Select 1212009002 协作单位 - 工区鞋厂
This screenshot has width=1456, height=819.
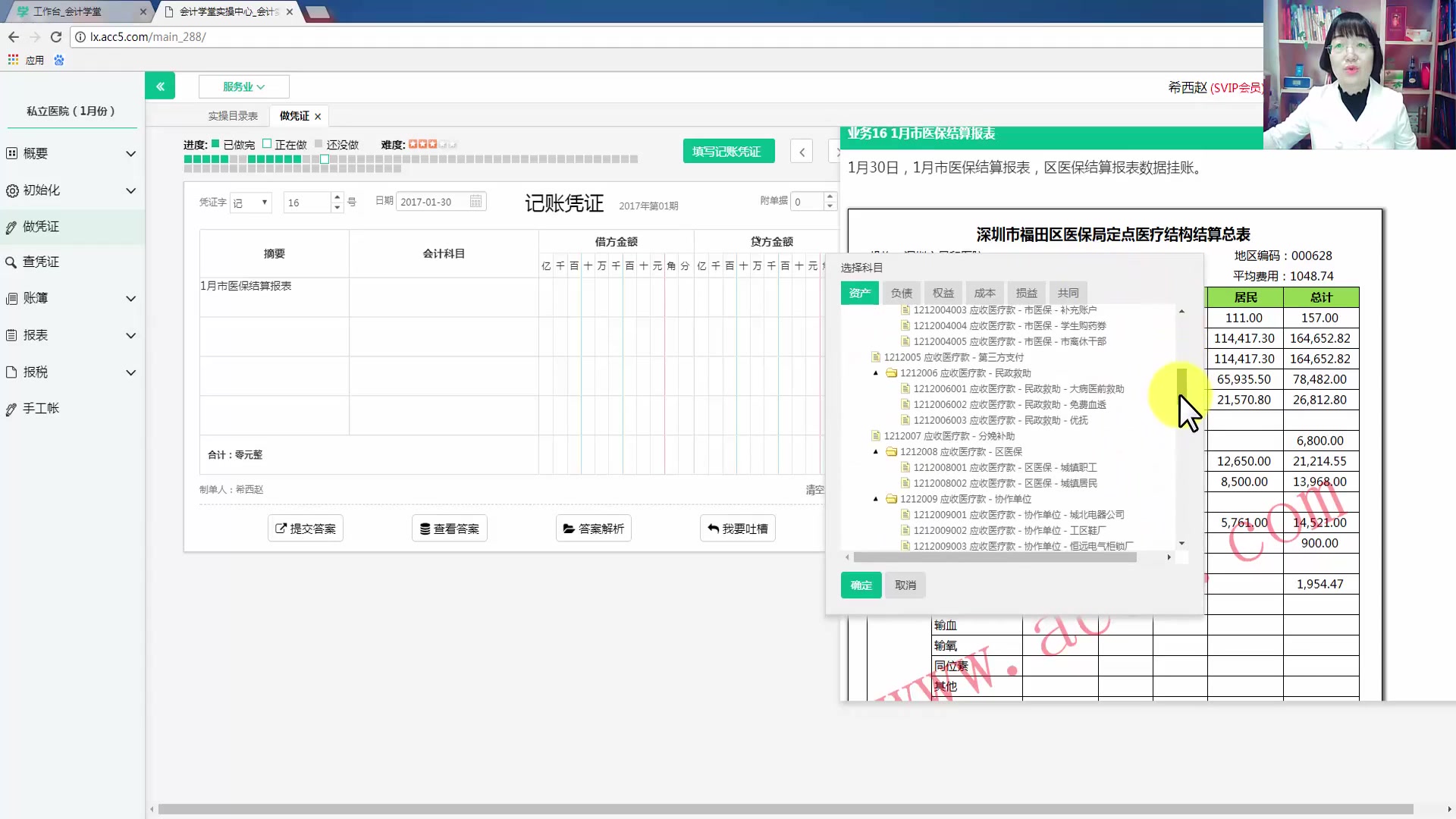1009,531
